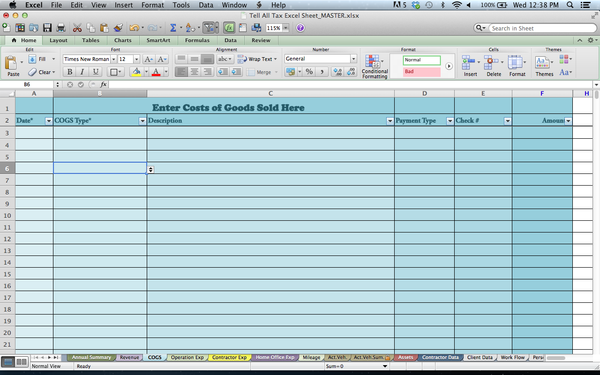Apply red font color A

(x=156, y=72)
